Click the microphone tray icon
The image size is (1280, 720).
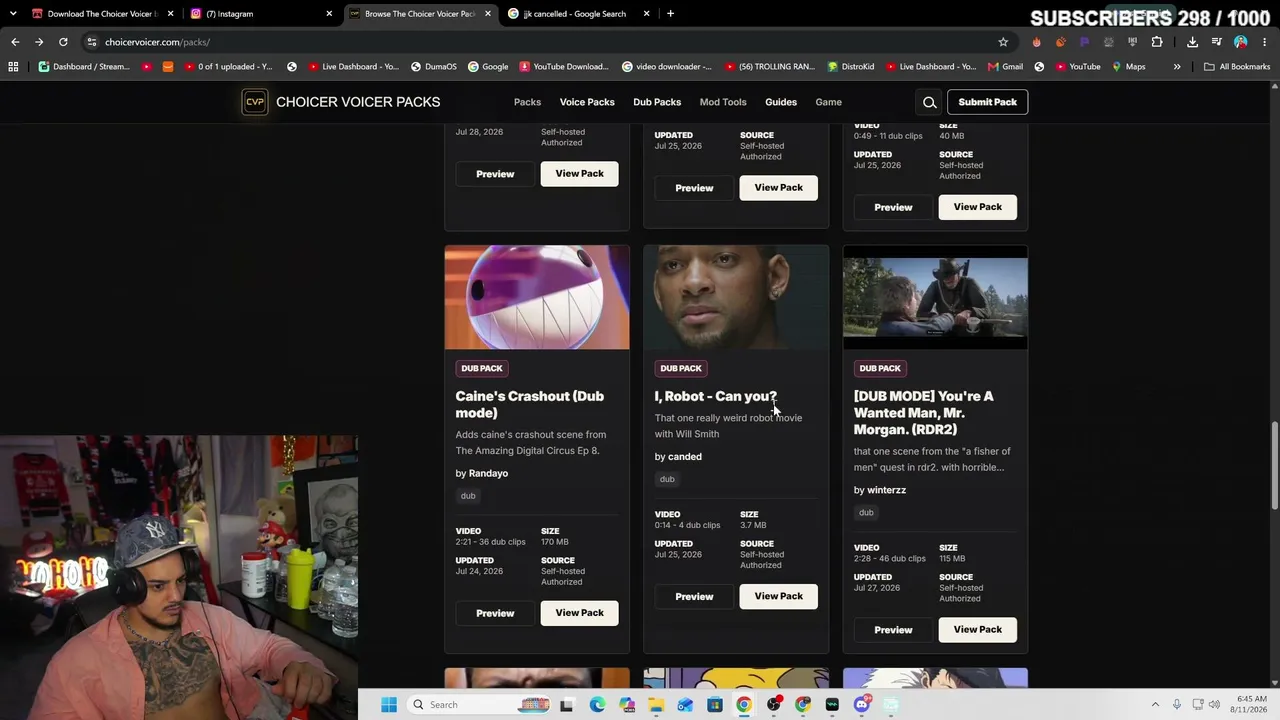click(1177, 705)
